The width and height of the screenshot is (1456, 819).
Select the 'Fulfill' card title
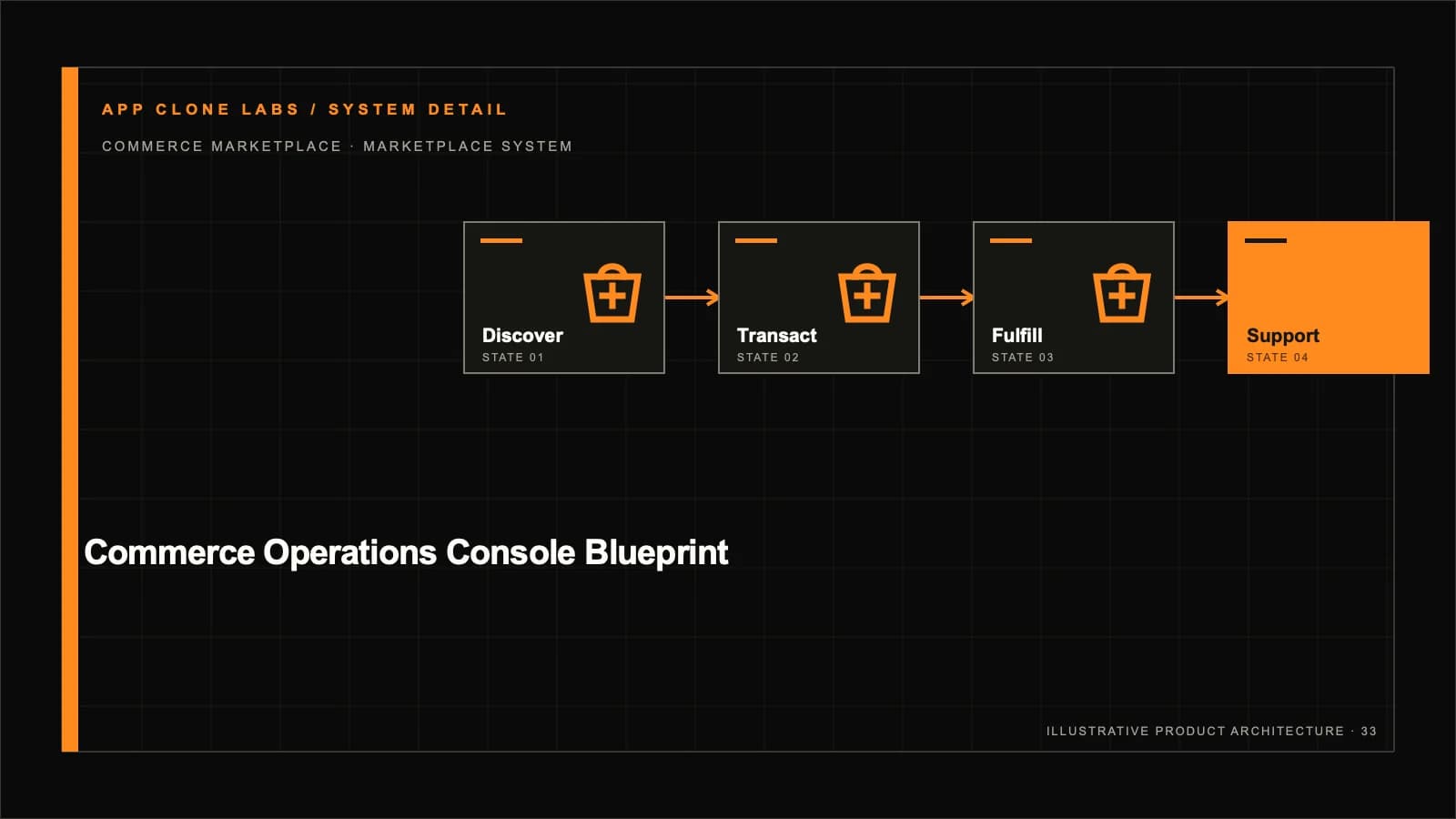tap(1016, 336)
